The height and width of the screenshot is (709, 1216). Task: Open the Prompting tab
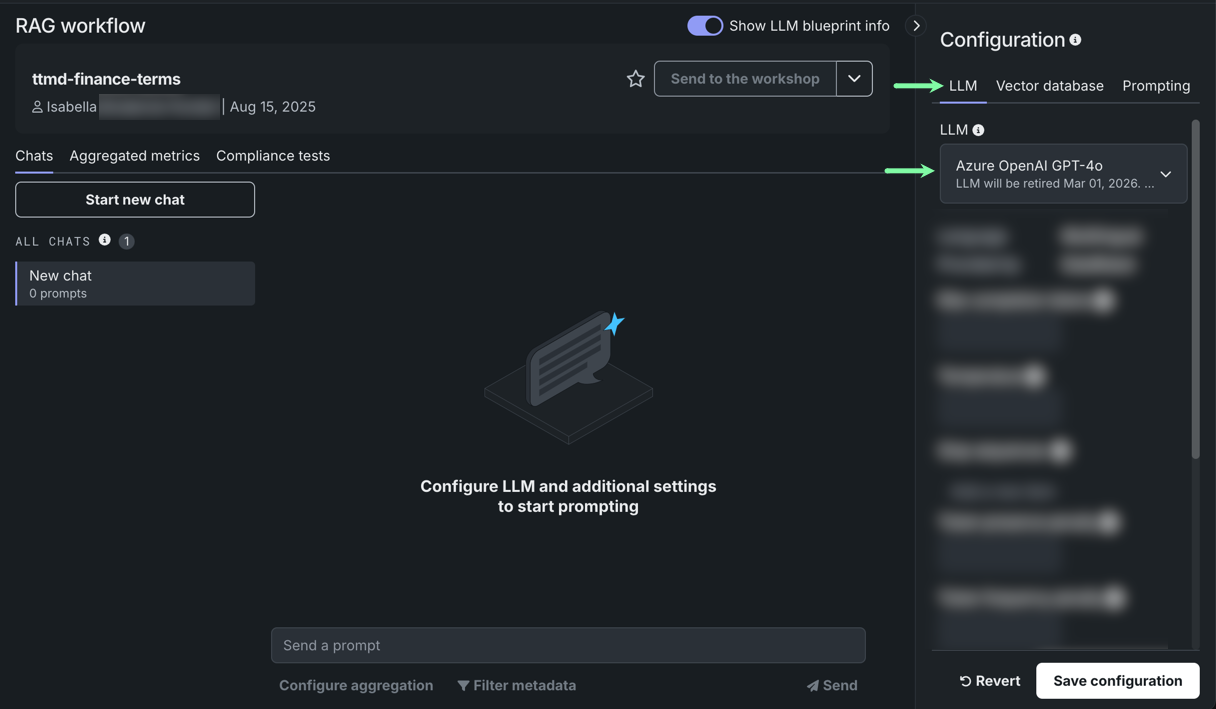click(1155, 86)
